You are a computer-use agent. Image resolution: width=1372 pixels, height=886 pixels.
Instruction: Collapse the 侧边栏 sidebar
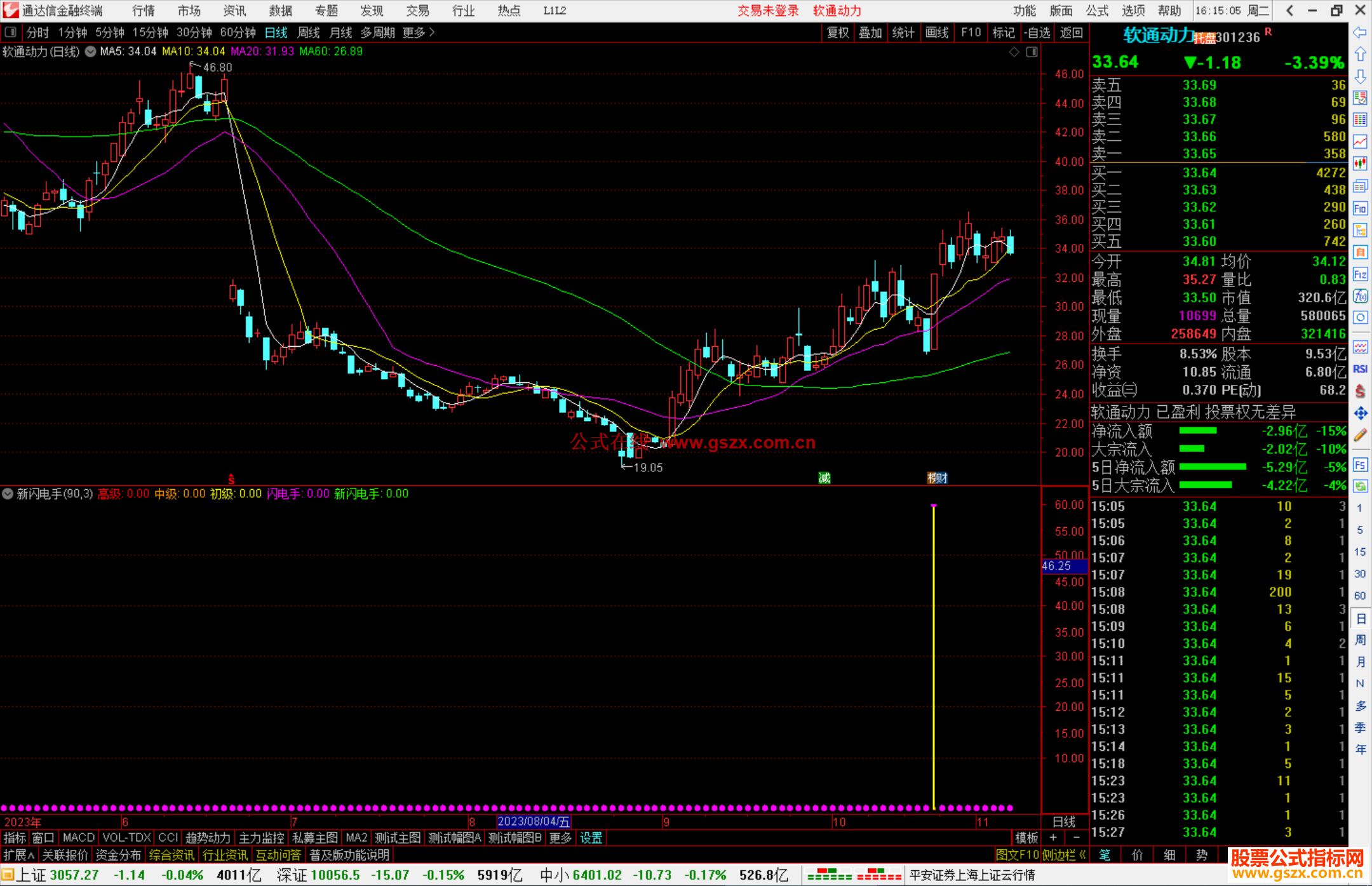1064,855
